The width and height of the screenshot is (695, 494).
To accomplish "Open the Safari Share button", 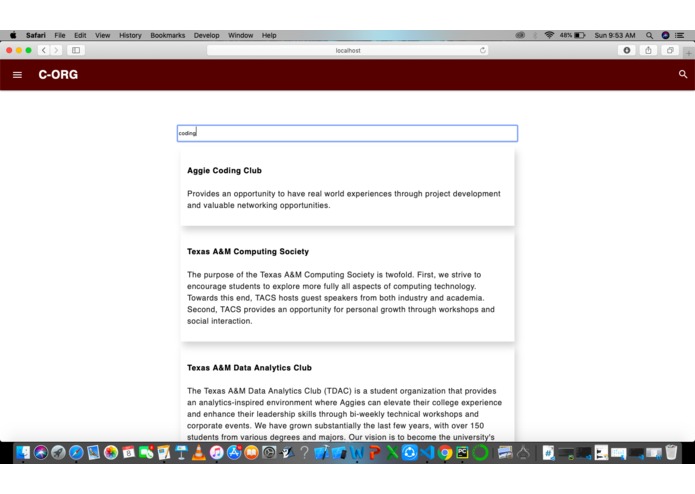I will coord(648,51).
